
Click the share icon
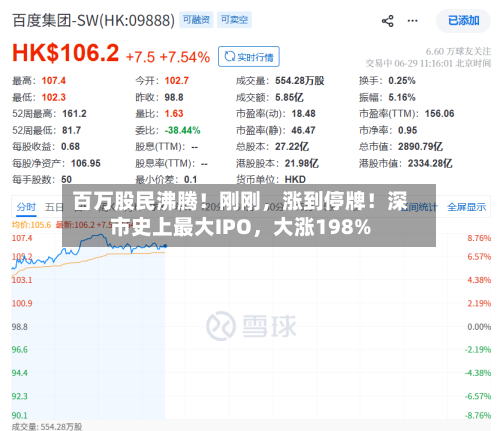click(x=387, y=21)
